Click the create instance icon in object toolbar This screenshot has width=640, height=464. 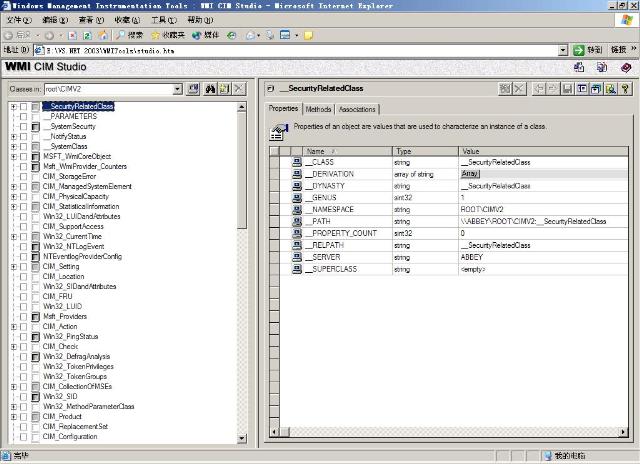pyautogui.click(x=505, y=89)
